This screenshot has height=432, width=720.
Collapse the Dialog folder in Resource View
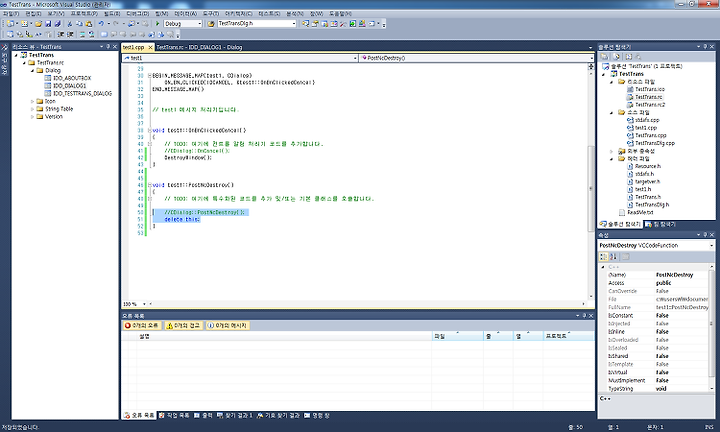[x=32, y=71]
